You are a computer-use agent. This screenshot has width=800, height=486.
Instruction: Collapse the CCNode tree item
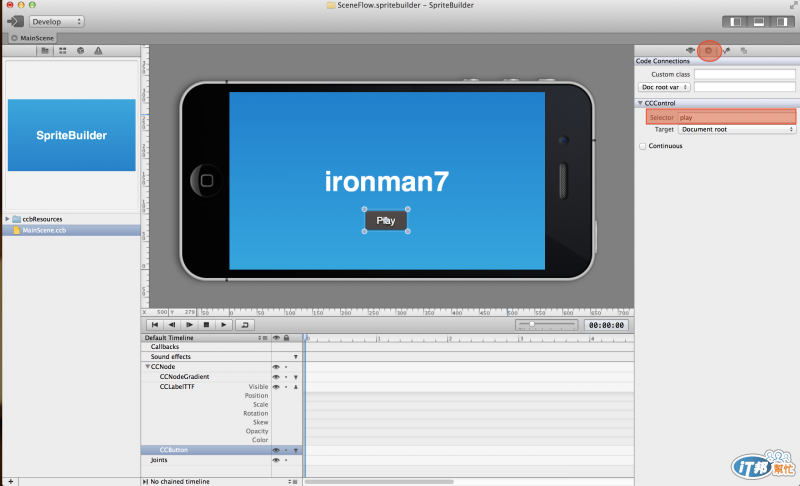coord(147,367)
